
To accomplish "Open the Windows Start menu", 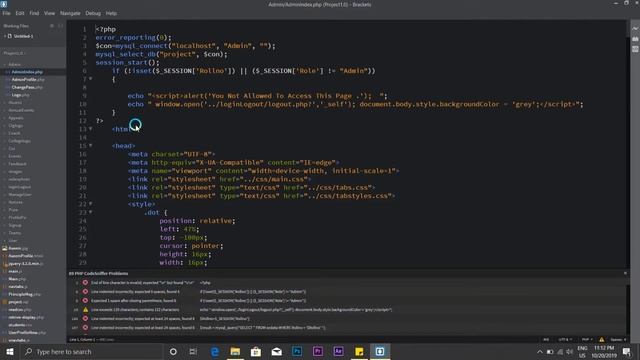I will coord(9,352).
